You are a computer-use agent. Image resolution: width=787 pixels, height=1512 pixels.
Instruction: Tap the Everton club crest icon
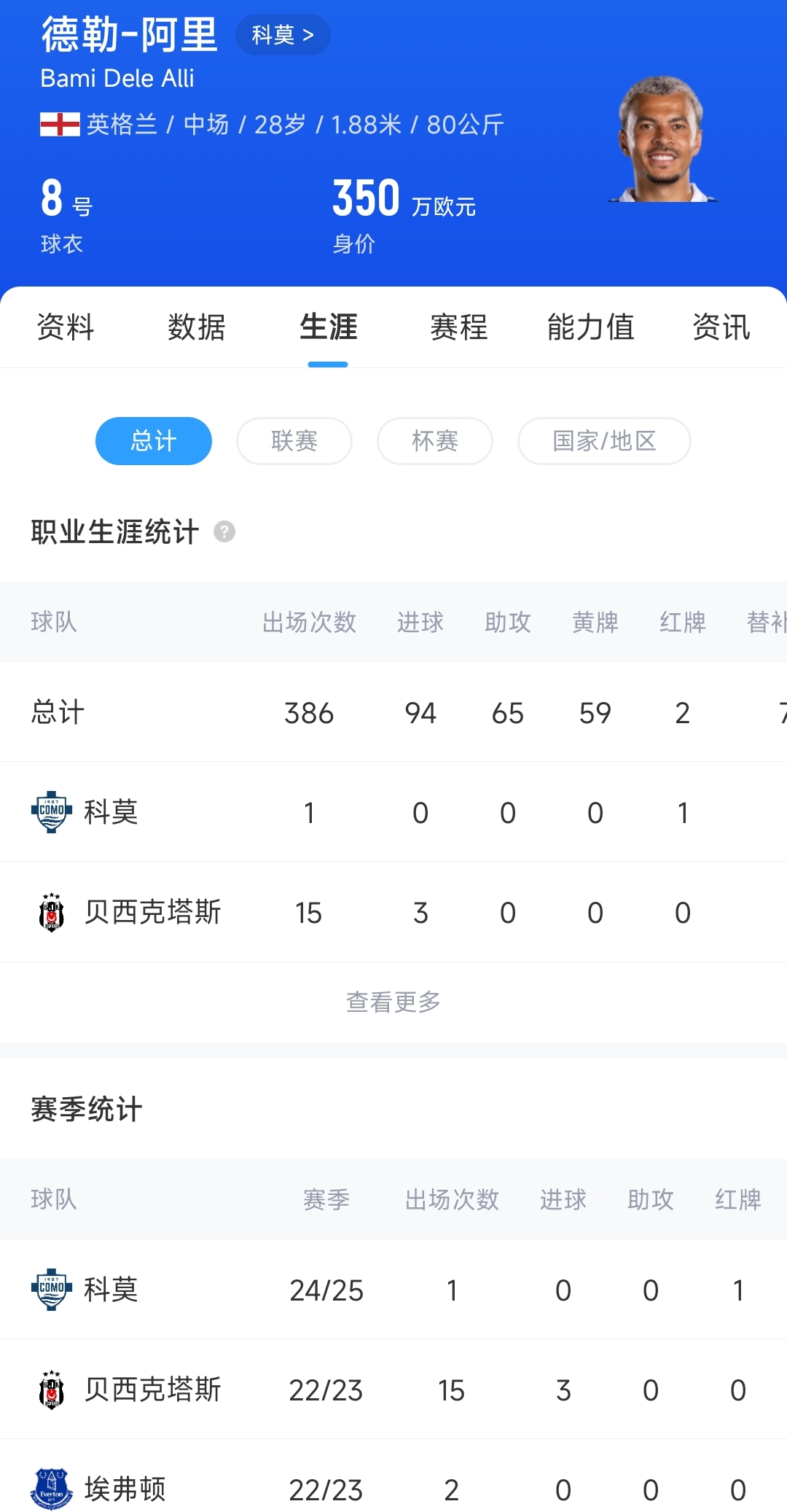[51, 1489]
